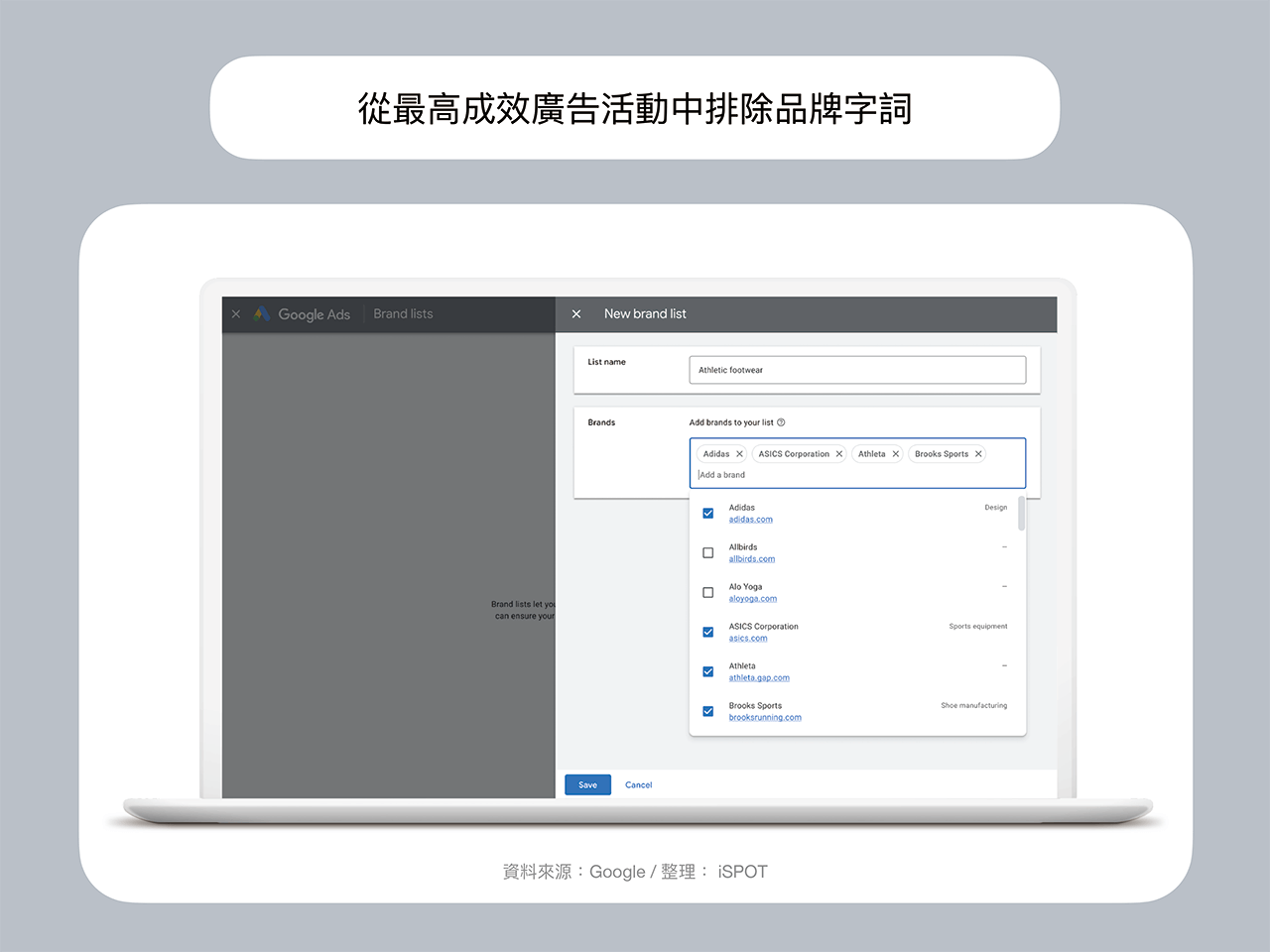1270x952 pixels.
Task: Click the New brand list title
Action: click(x=645, y=314)
